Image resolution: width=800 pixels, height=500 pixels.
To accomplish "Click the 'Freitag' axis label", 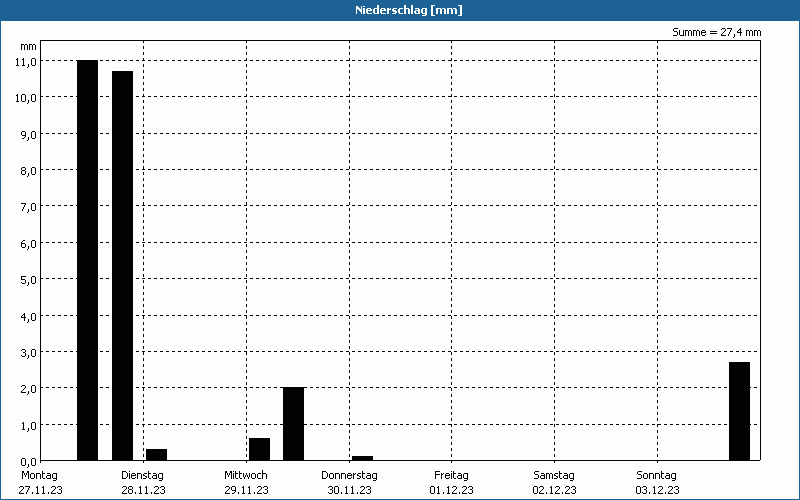I will pos(452,476).
